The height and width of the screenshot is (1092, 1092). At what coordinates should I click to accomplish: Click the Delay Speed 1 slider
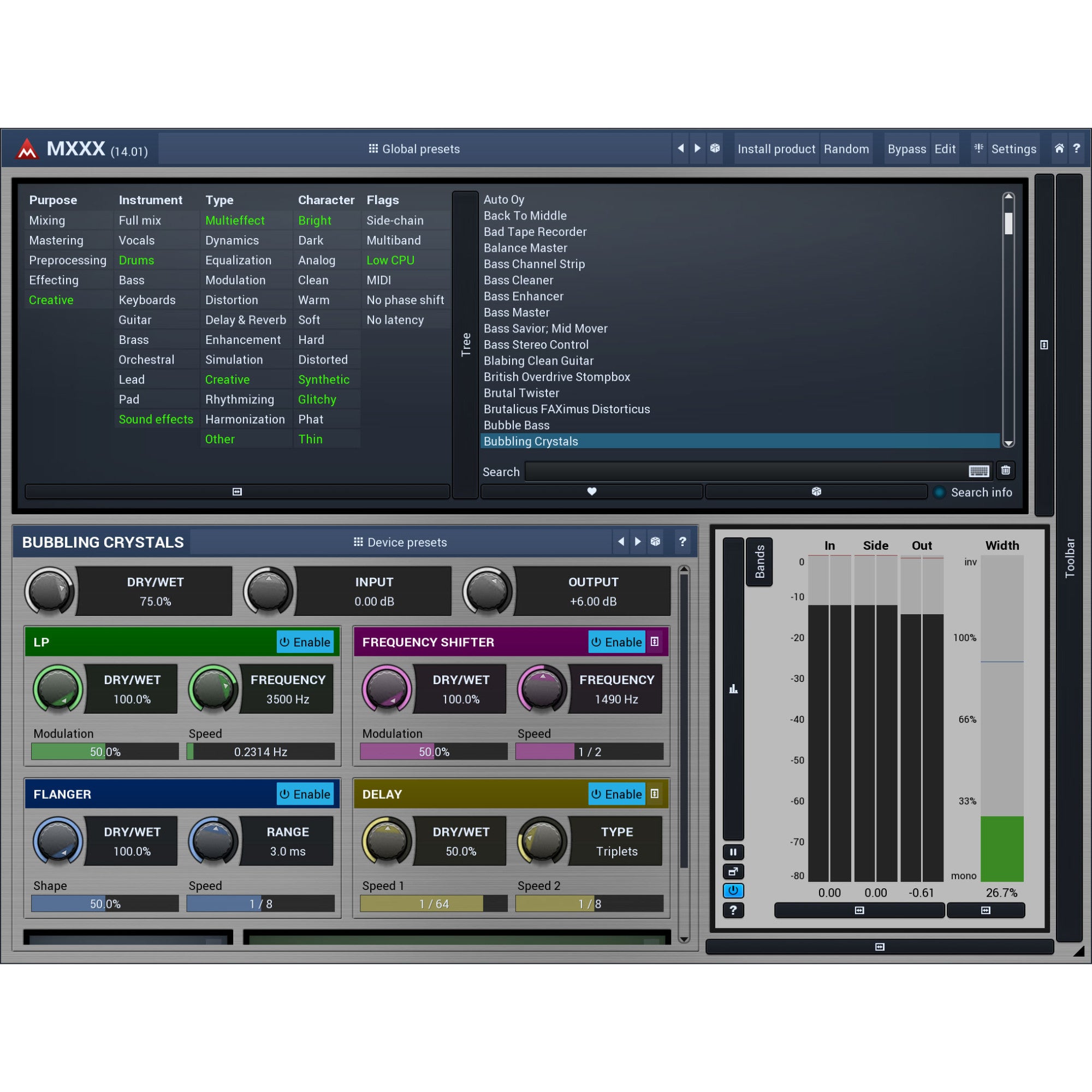(x=434, y=904)
